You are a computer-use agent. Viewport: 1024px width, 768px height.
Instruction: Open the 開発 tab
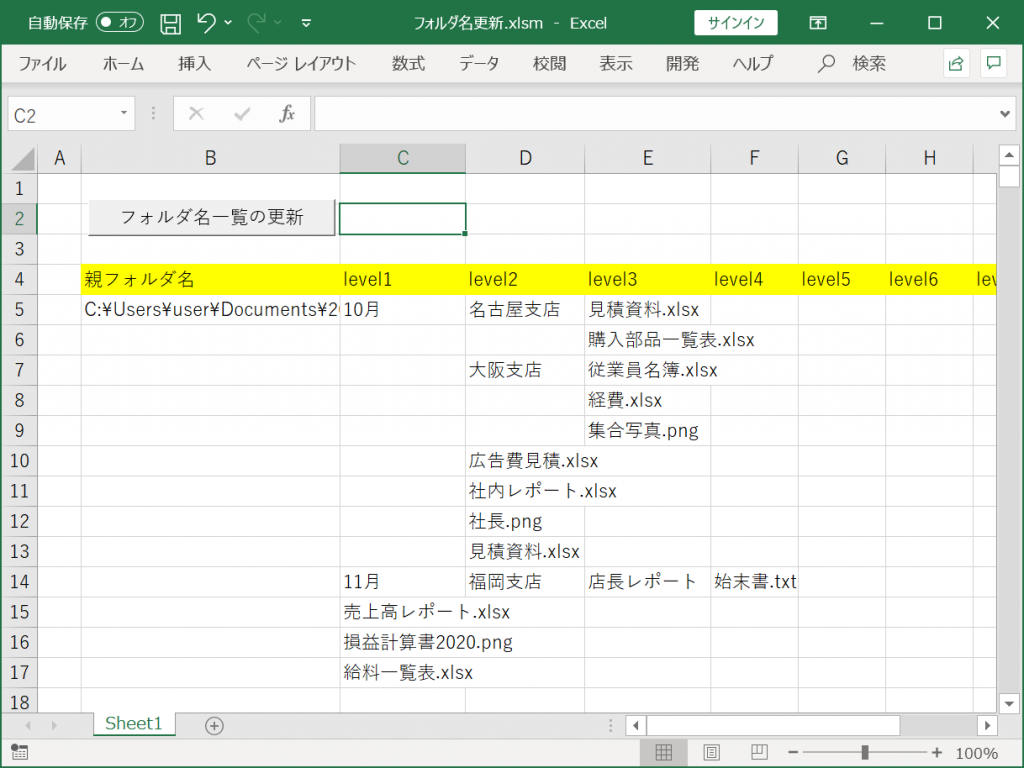coord(682,63)
